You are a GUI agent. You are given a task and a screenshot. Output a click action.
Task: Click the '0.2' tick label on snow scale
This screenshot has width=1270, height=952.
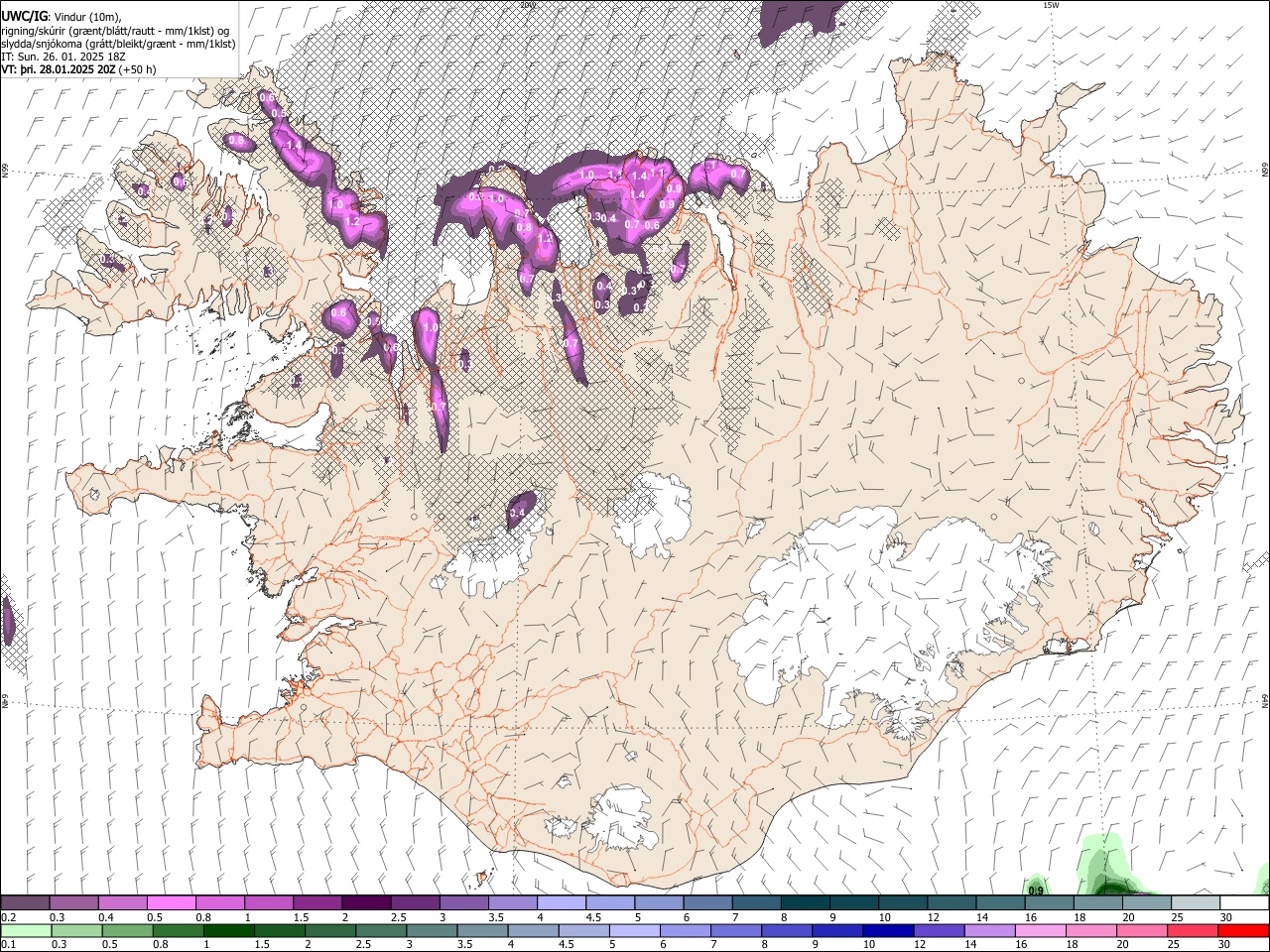[x=10, y=917]
